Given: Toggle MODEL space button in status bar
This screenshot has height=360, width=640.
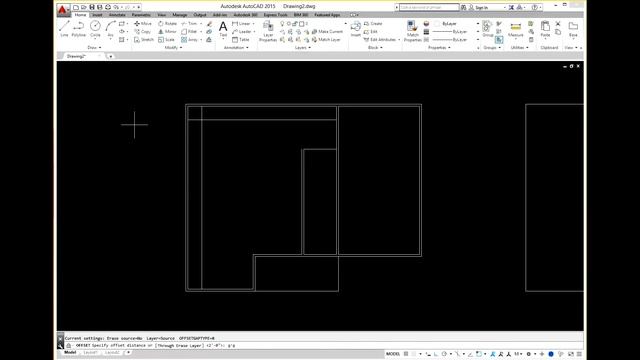Looking at the screenshot, I should click(393, 354).
